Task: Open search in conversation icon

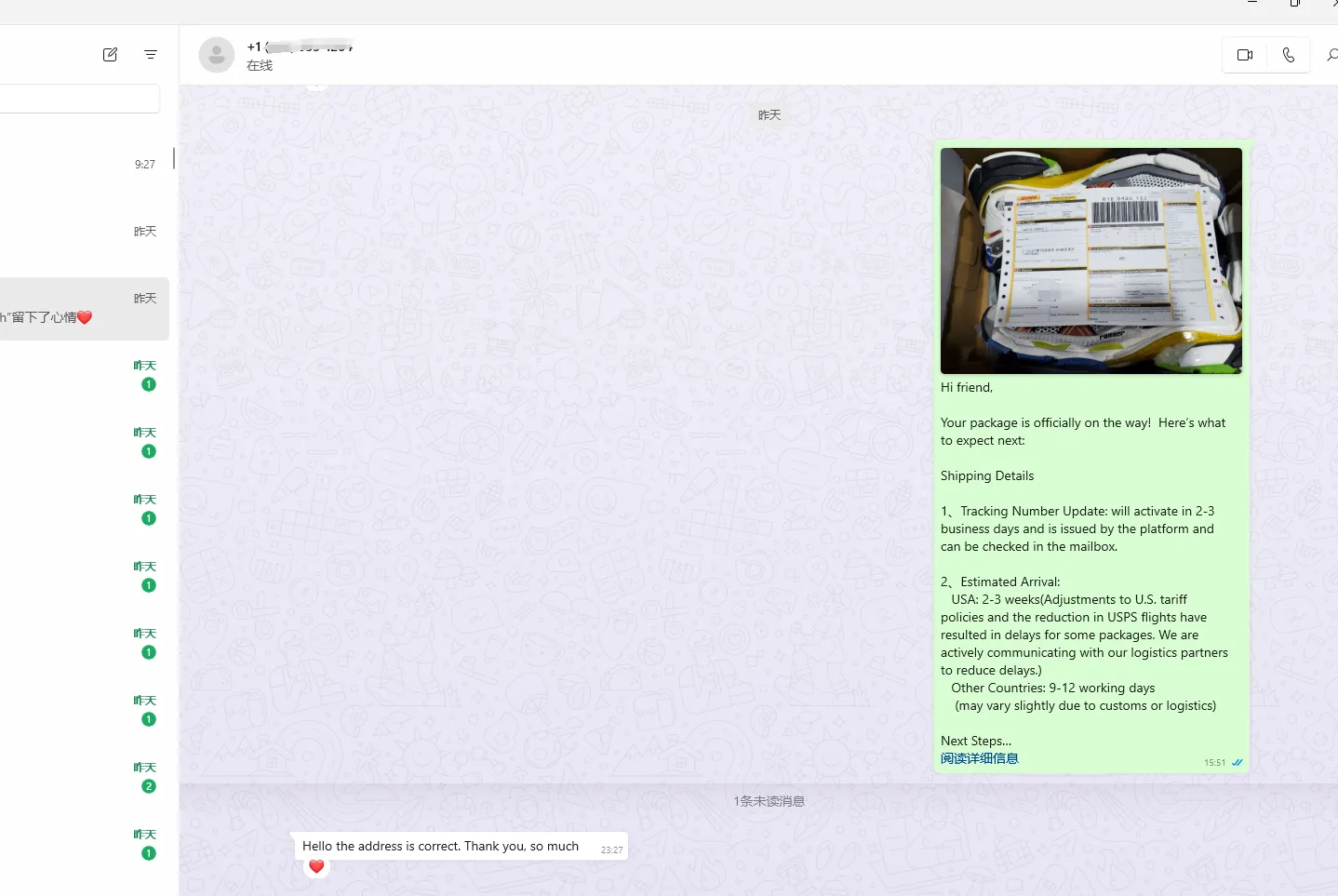Action: coord(1331,55)
